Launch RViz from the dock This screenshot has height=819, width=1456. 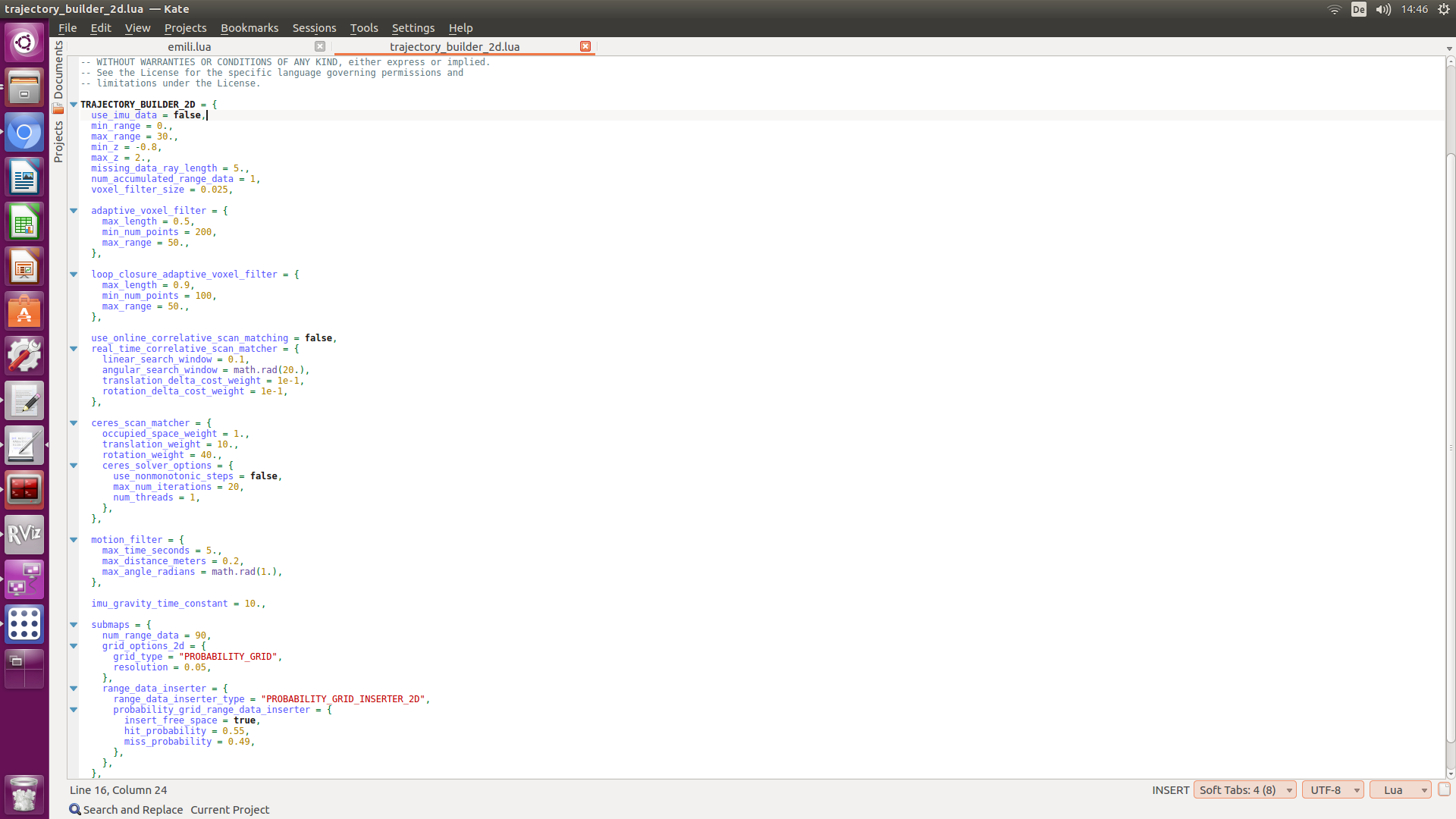click(24, 535)
